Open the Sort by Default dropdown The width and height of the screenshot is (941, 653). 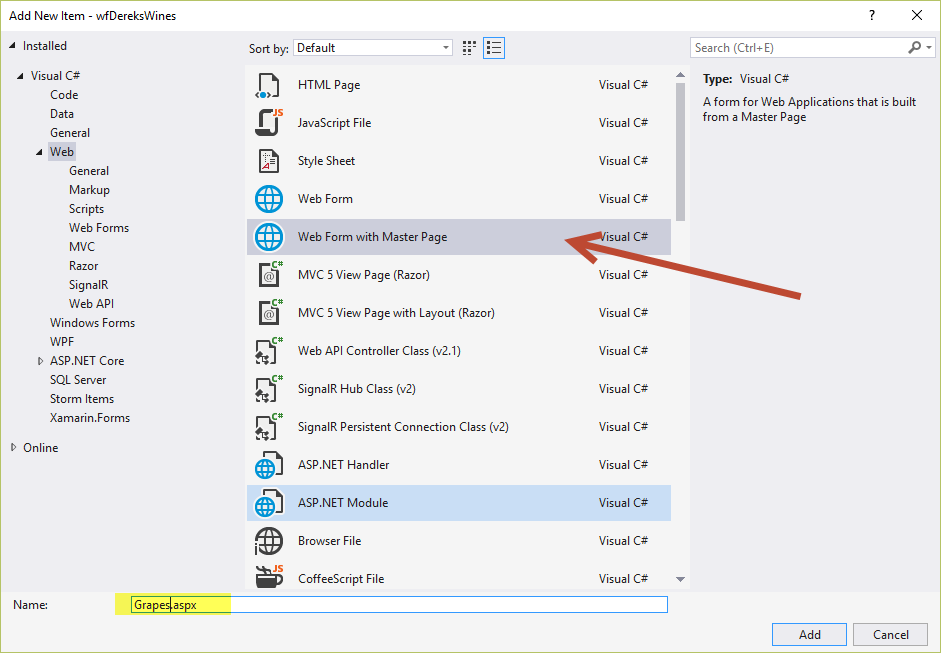(373, 48)
